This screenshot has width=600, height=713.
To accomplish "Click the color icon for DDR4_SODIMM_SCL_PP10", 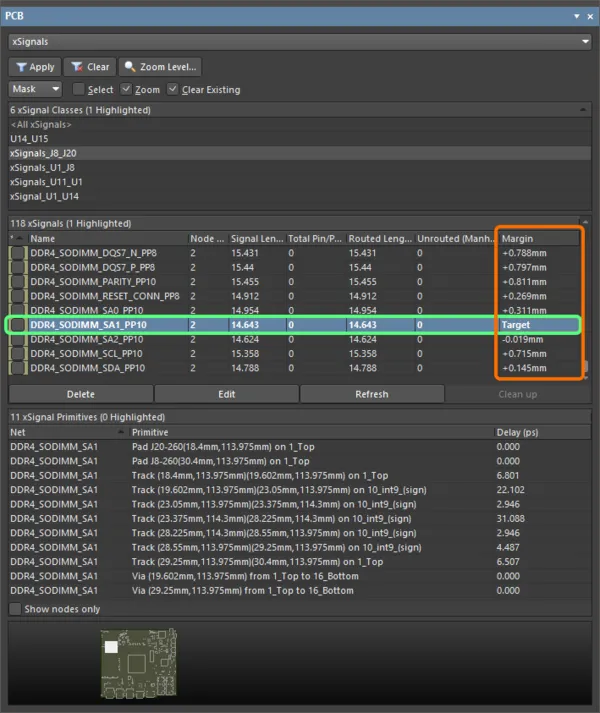I will pyautogui.click(x=17, y=354).
